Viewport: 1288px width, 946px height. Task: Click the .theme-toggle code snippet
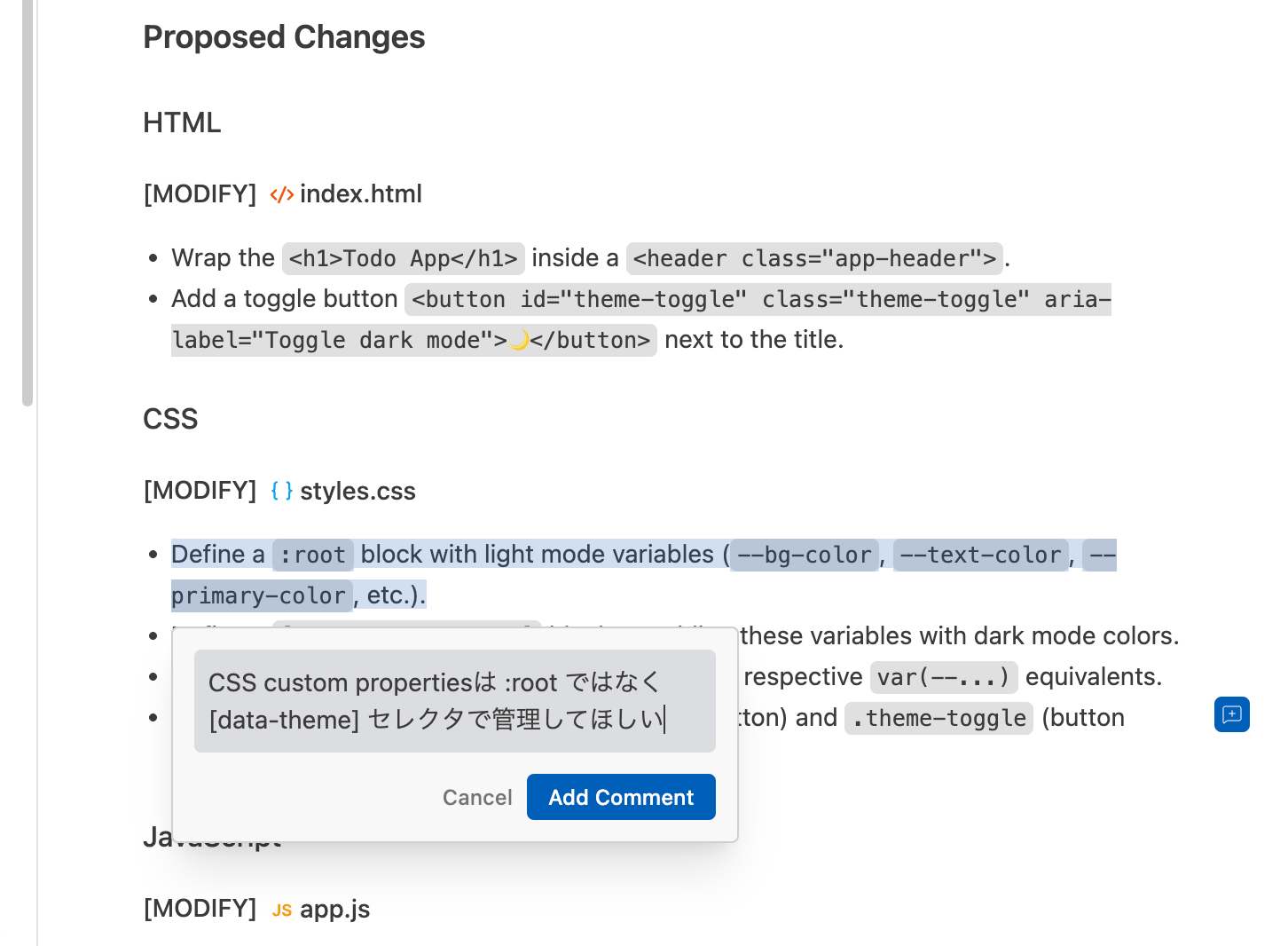coord(939,718)
